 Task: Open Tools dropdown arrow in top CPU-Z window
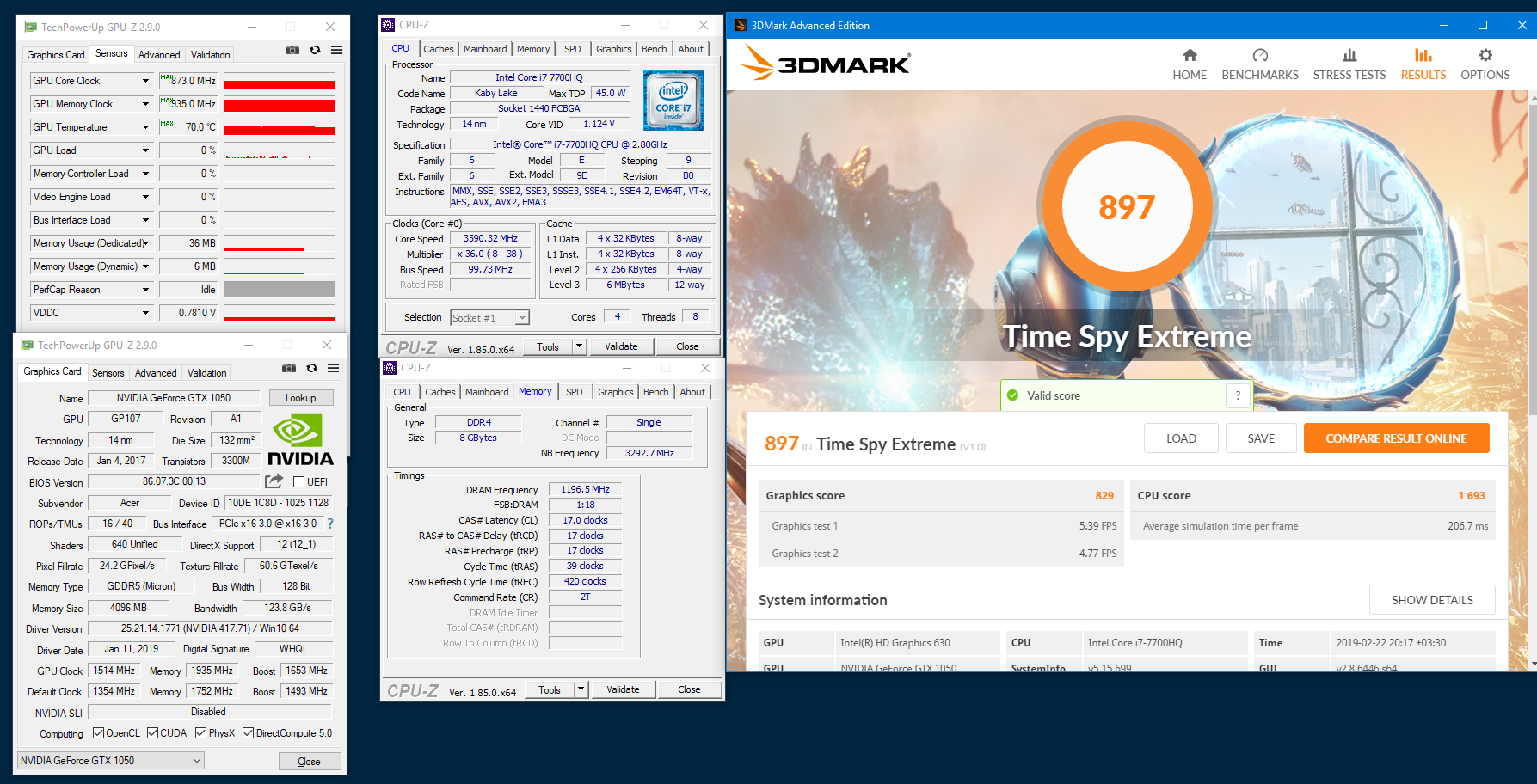[579, 346]
